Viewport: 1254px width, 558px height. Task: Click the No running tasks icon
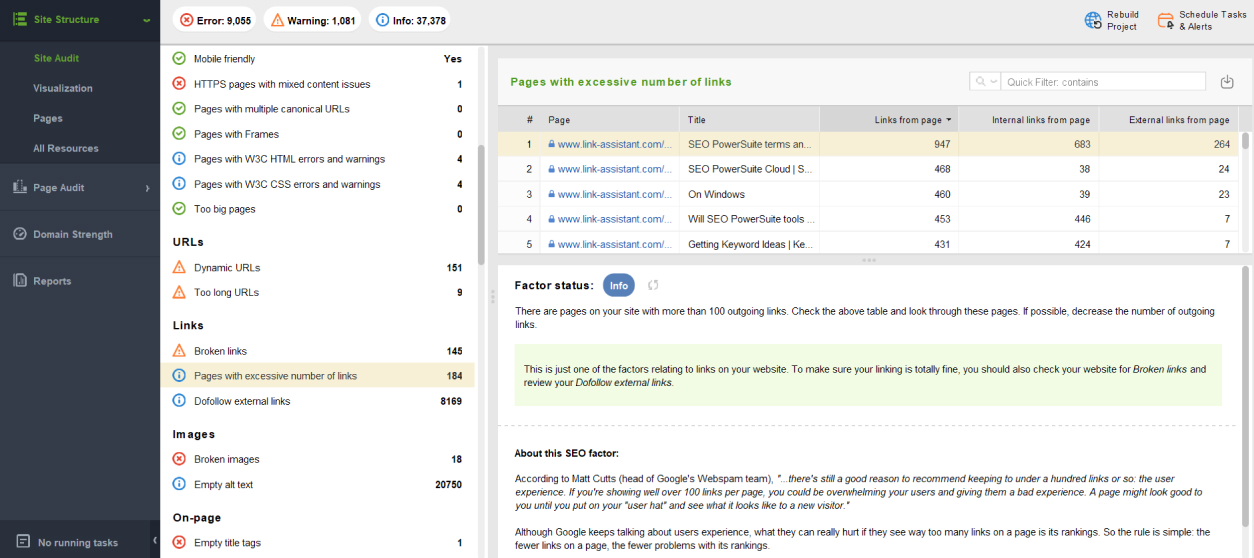[x=23, y=542]
